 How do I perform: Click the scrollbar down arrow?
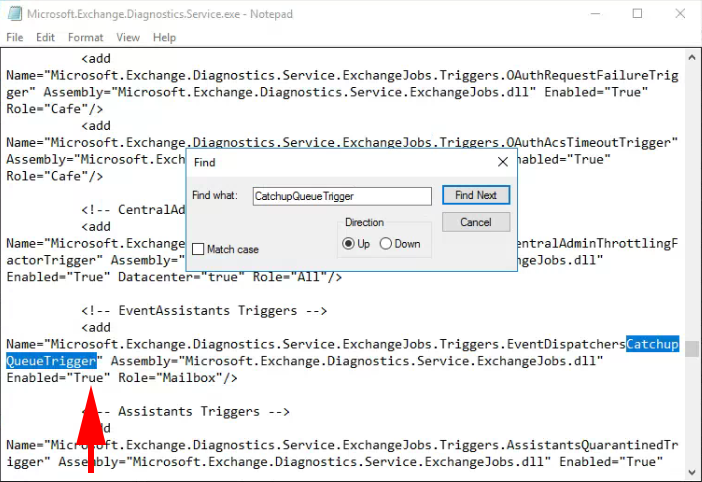tap(692, 473)
